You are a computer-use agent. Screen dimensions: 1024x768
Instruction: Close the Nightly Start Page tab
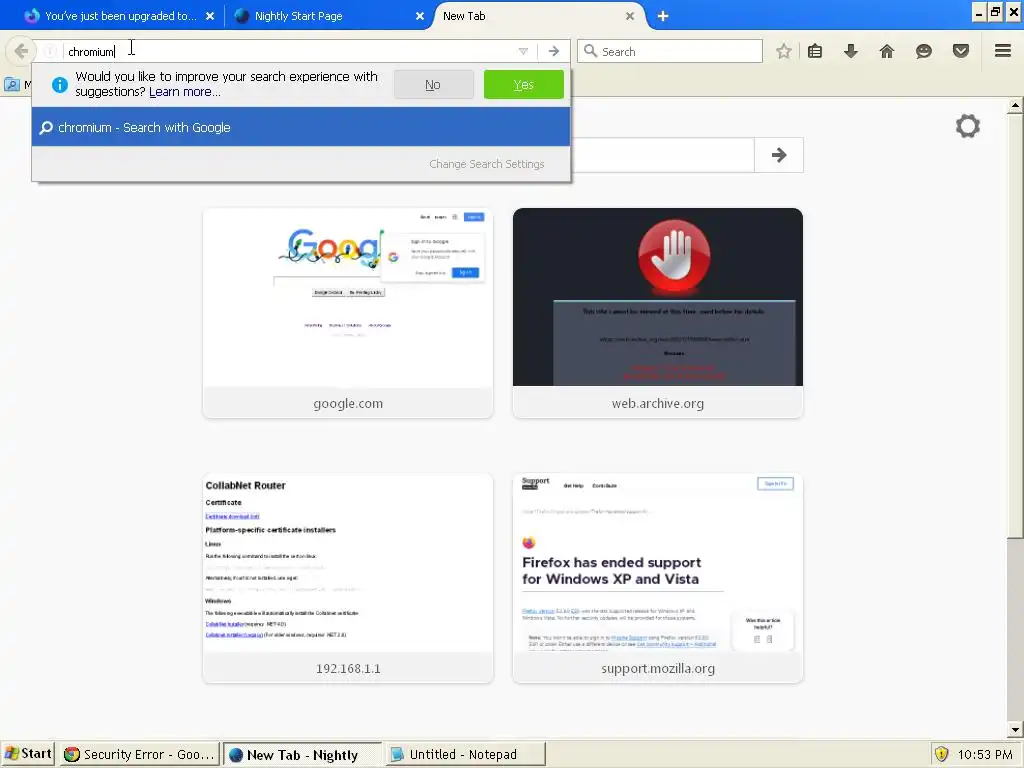(x=420, y=16)
